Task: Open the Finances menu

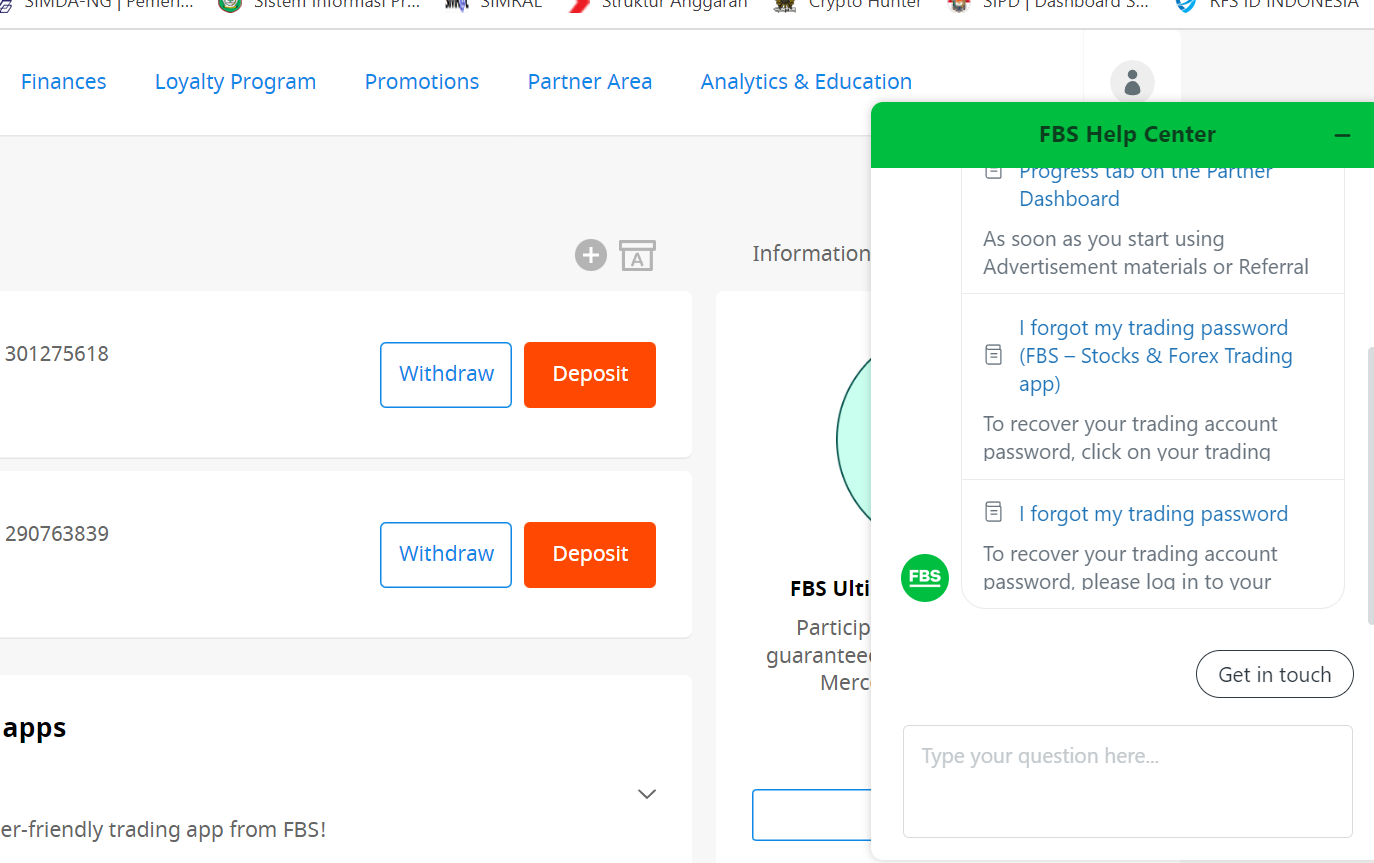Action: pyautogui.click(x=63, y=82)
